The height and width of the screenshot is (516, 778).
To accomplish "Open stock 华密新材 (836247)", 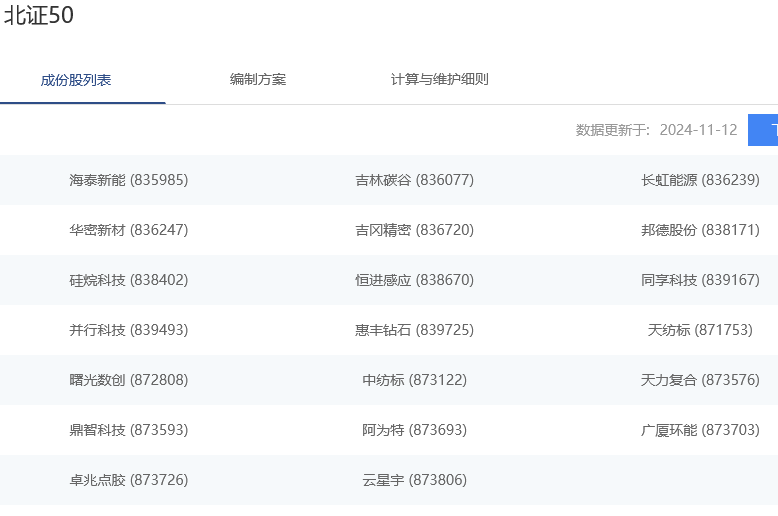I will point(129,230).
